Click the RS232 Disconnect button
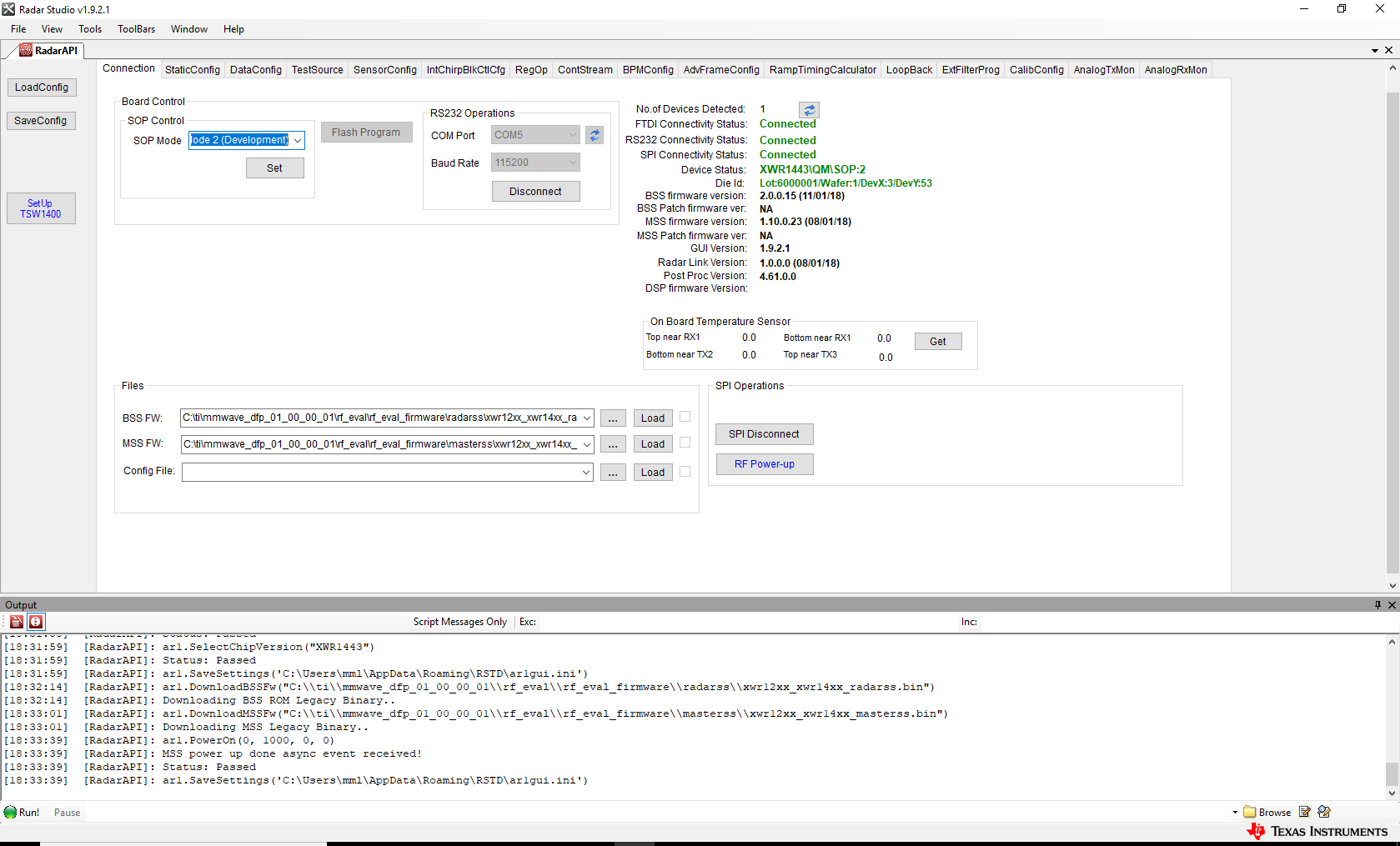 (535, 192)
